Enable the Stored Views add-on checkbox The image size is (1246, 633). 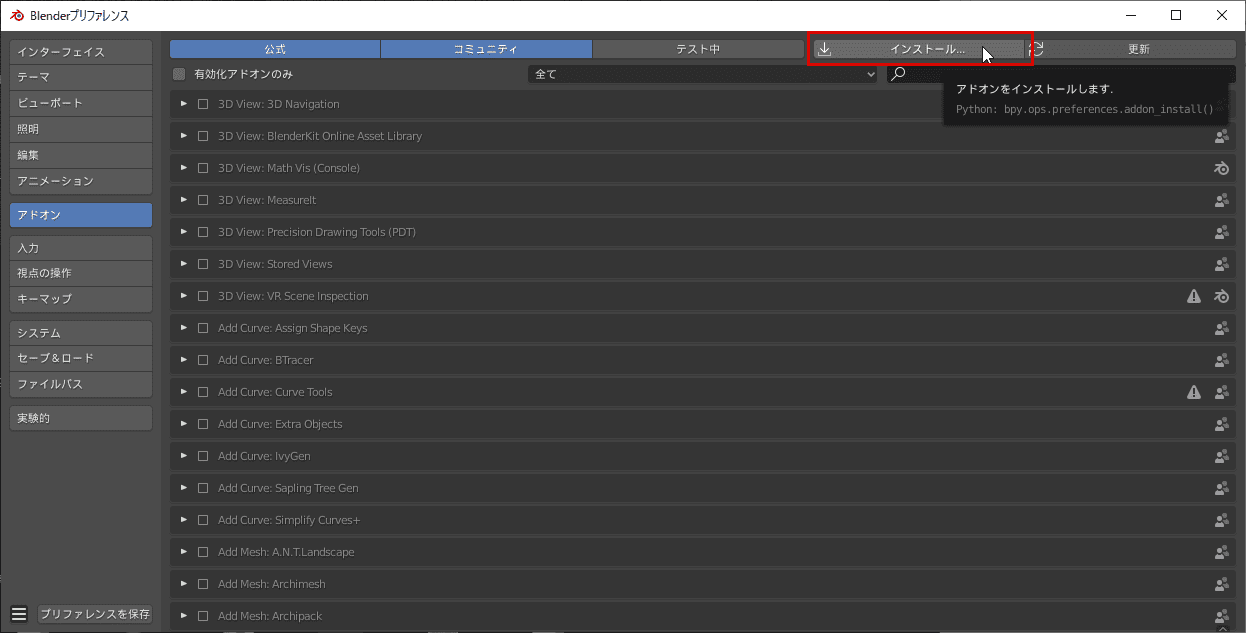[x=203, y=264]
